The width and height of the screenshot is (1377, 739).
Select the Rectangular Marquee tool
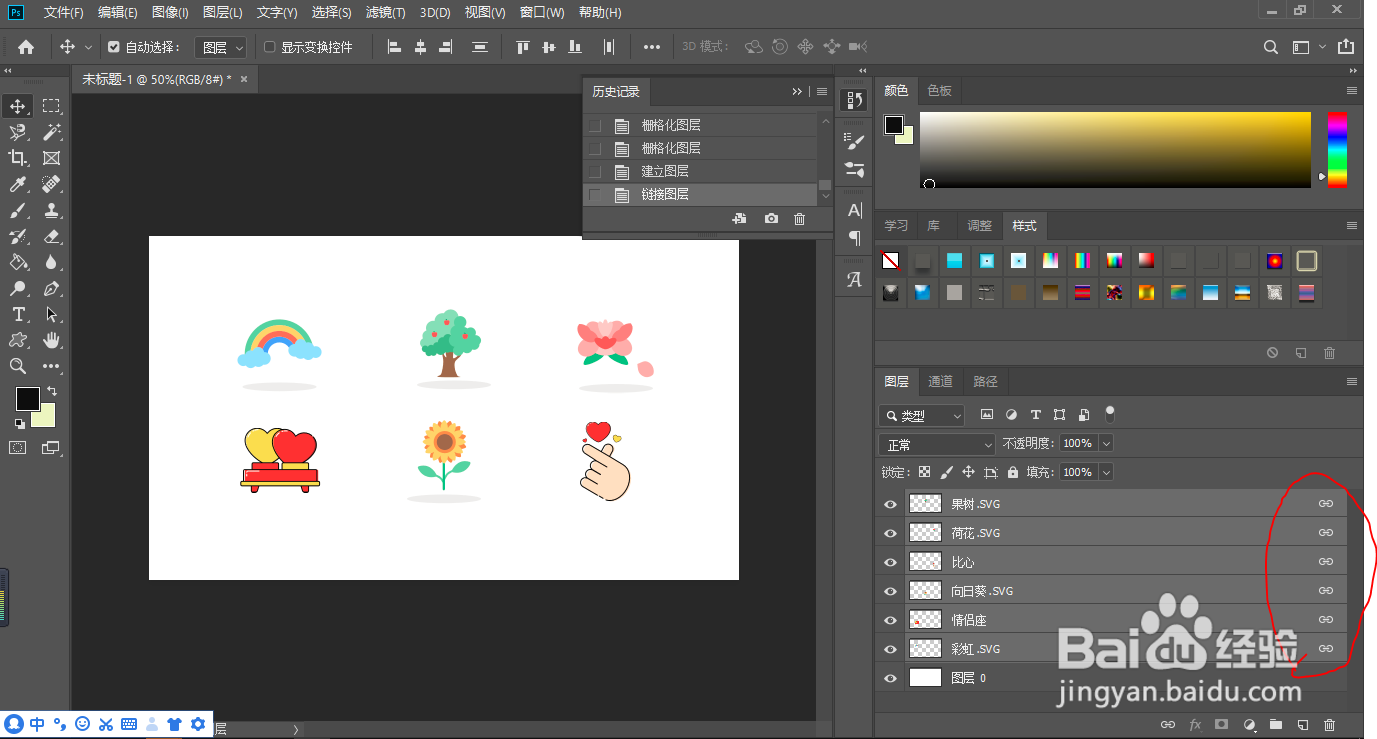51,106
